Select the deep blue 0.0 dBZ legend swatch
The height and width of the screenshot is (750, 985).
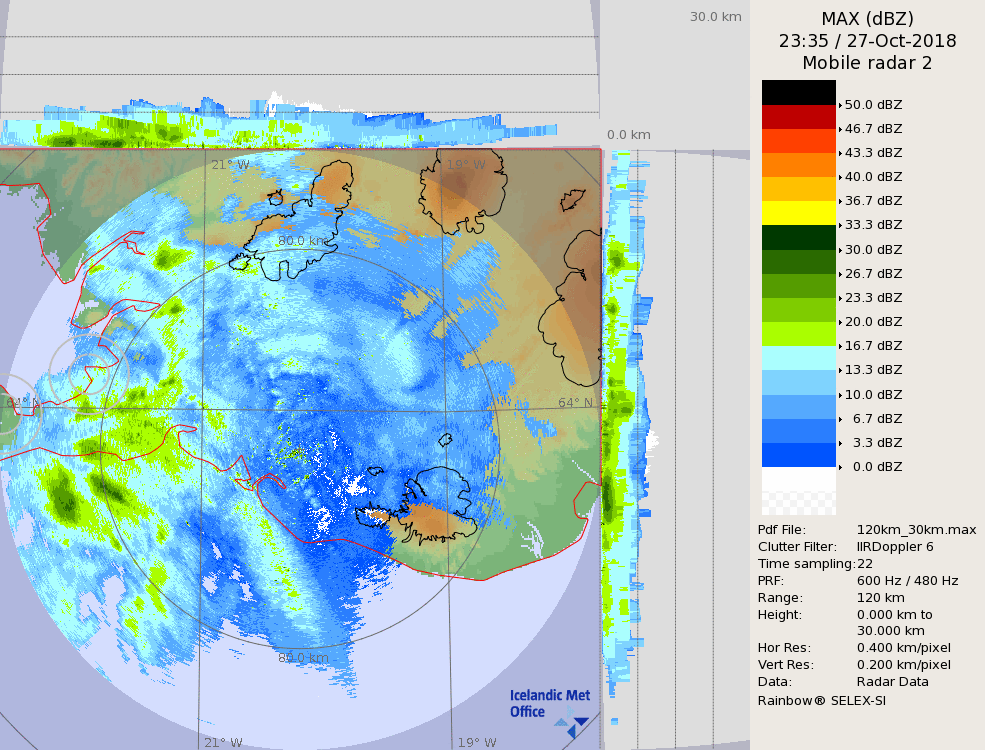(798, 455)
